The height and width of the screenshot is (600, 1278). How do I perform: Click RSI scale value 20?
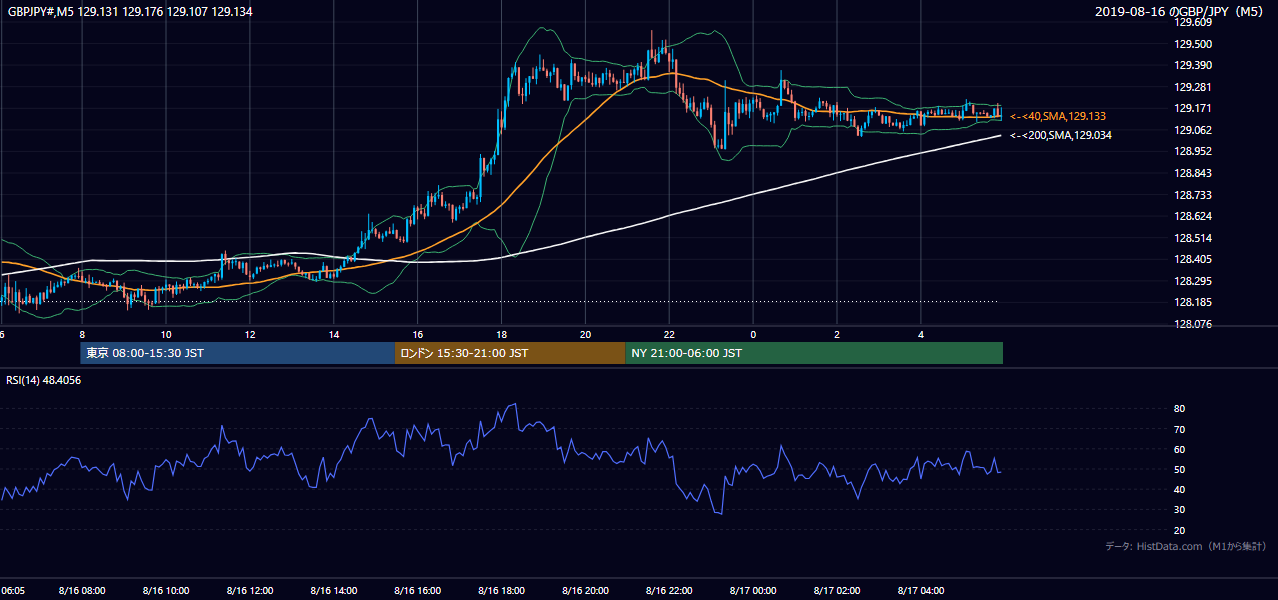(x=1179, y=530)
